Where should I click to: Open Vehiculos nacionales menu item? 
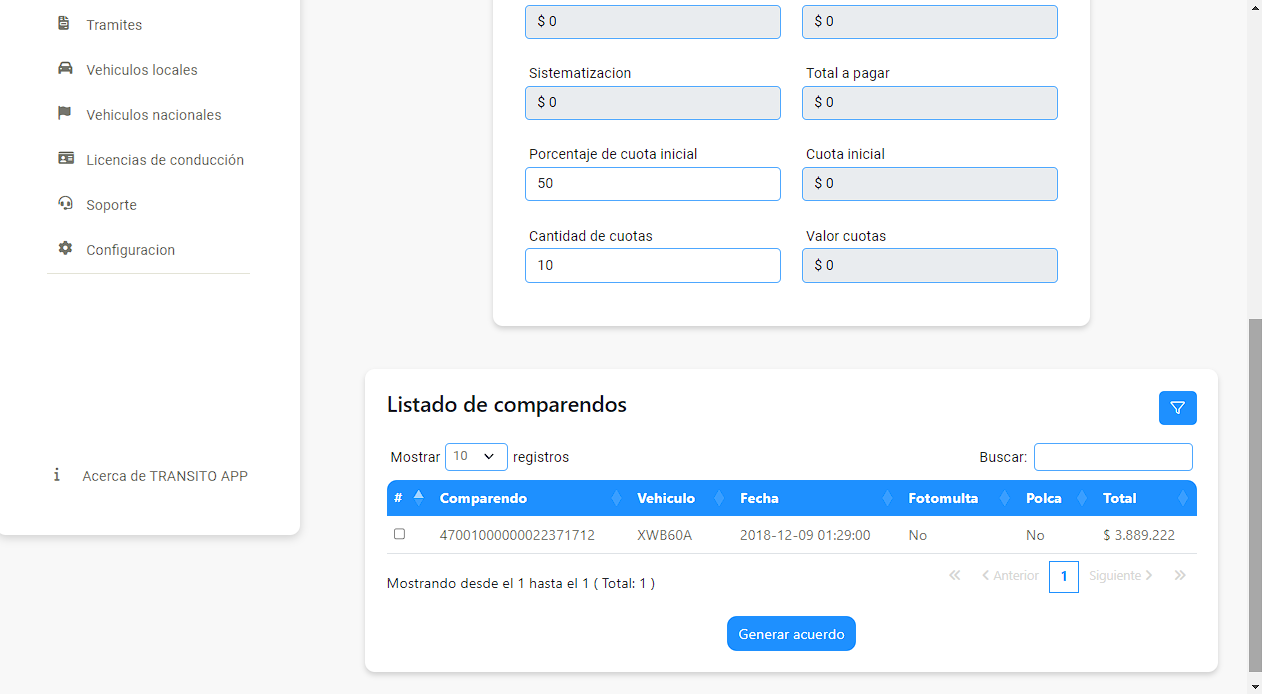click(x=153, y=115)
